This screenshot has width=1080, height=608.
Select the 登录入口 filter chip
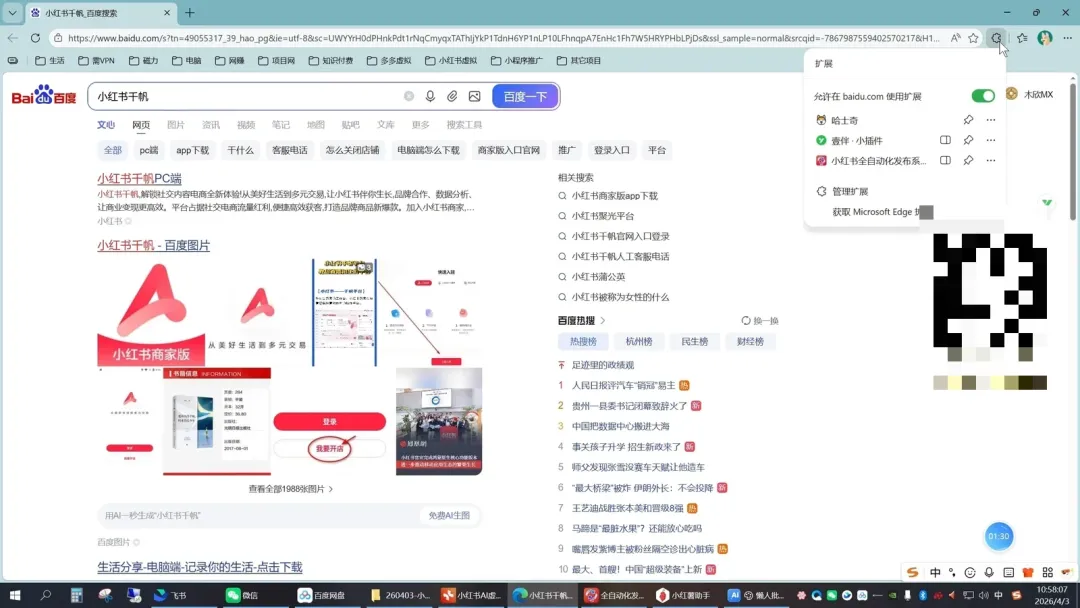612,150
